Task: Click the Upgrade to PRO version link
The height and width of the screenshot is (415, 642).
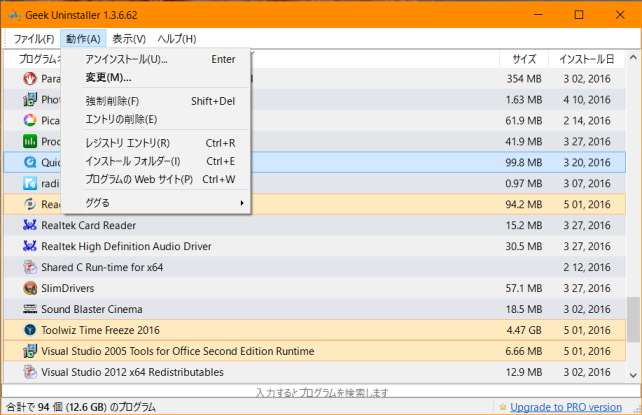Action: click(x=566, y=407)
